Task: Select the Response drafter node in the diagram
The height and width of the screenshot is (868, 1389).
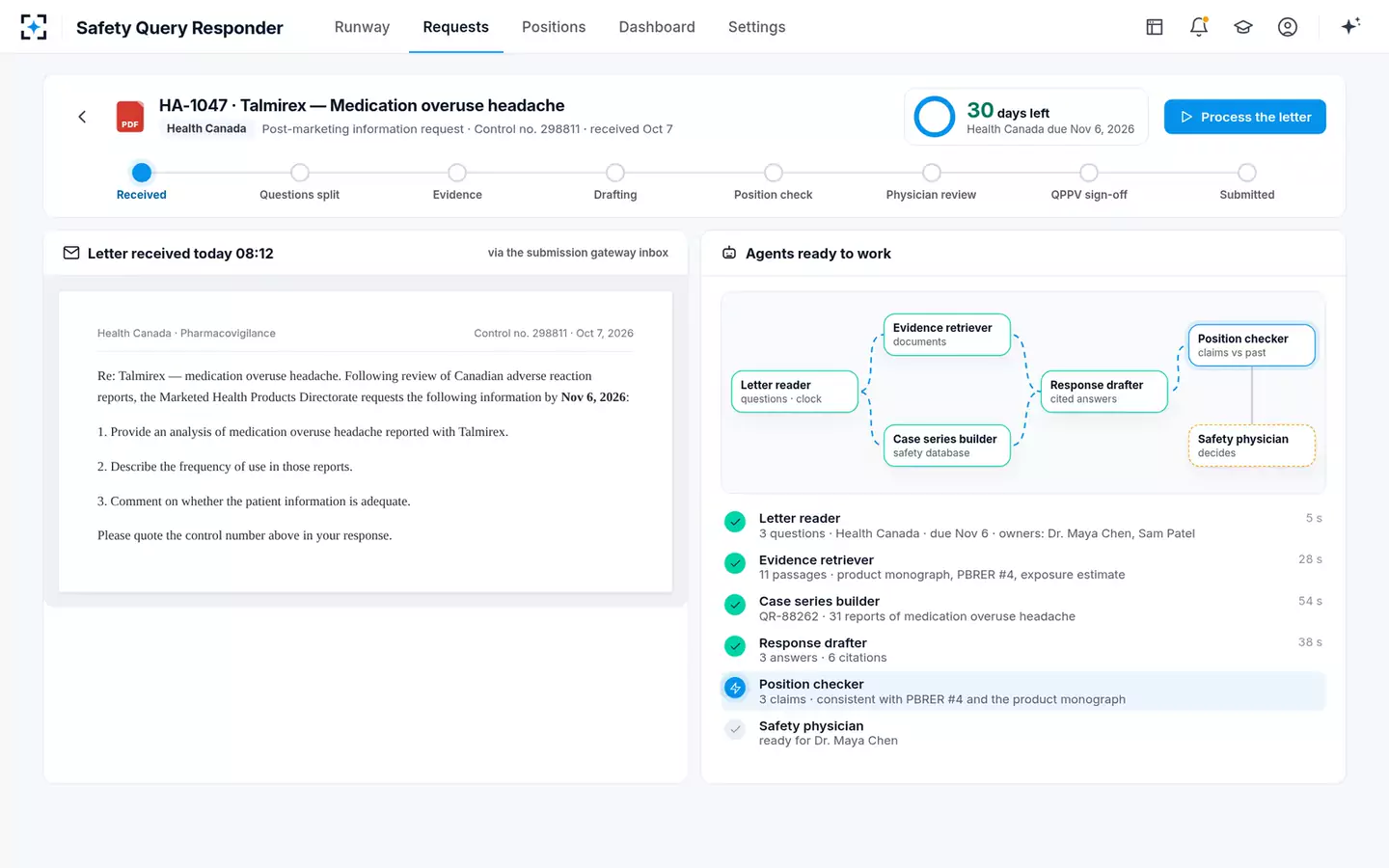Action: tap(1104, 392)
